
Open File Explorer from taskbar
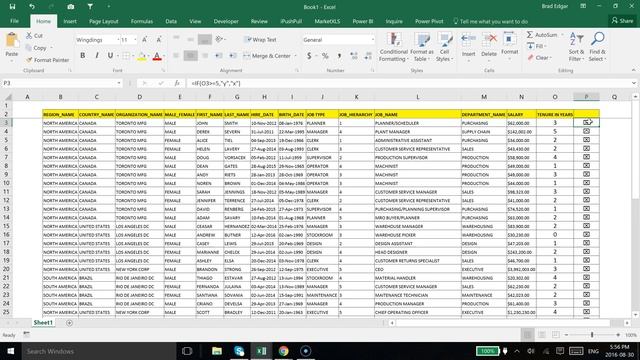pos(217,351)
